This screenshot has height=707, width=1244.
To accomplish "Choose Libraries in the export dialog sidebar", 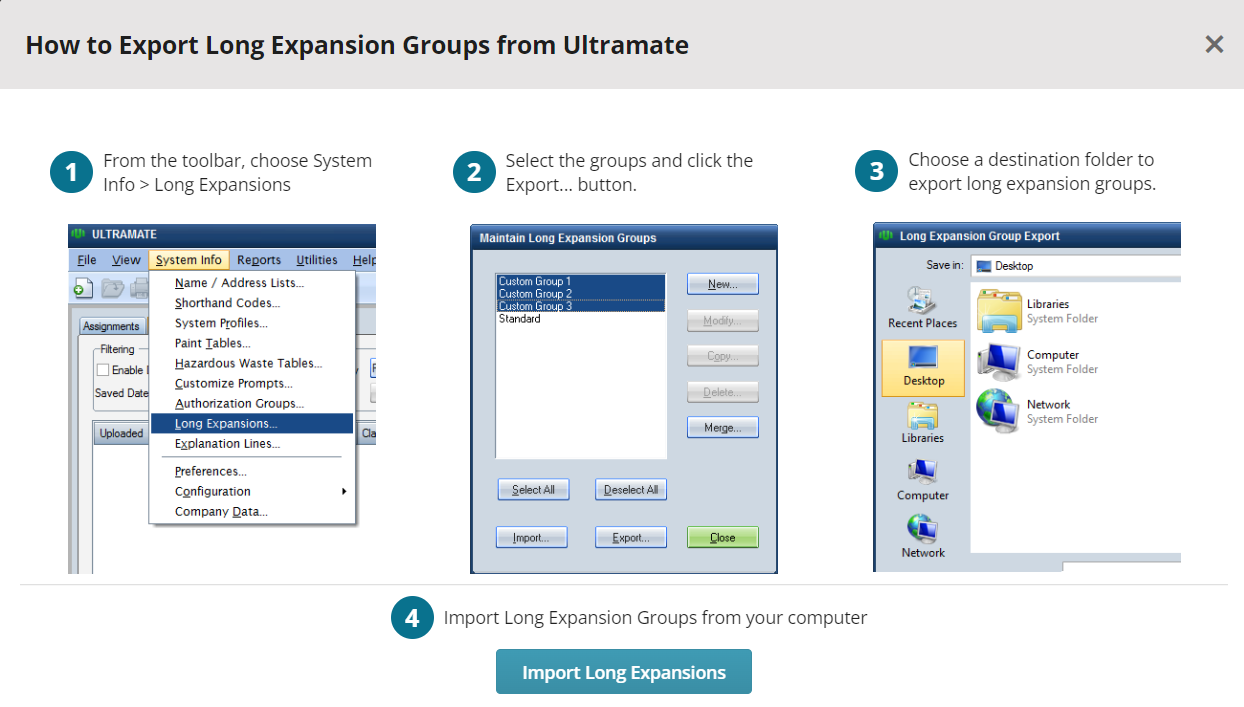I will coord(922,423).
